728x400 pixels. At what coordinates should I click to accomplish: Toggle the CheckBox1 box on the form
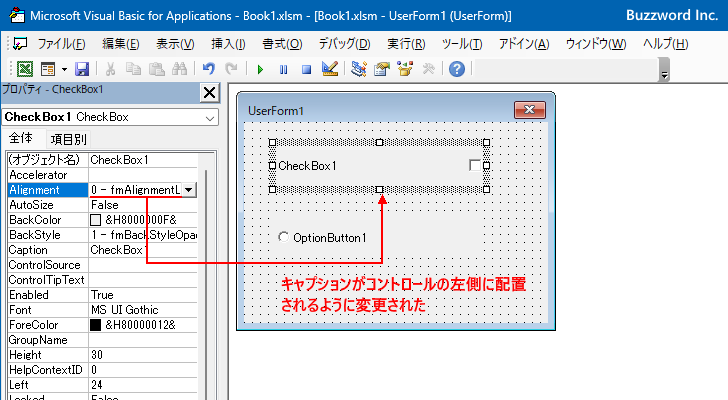click(x=474, y=165)
